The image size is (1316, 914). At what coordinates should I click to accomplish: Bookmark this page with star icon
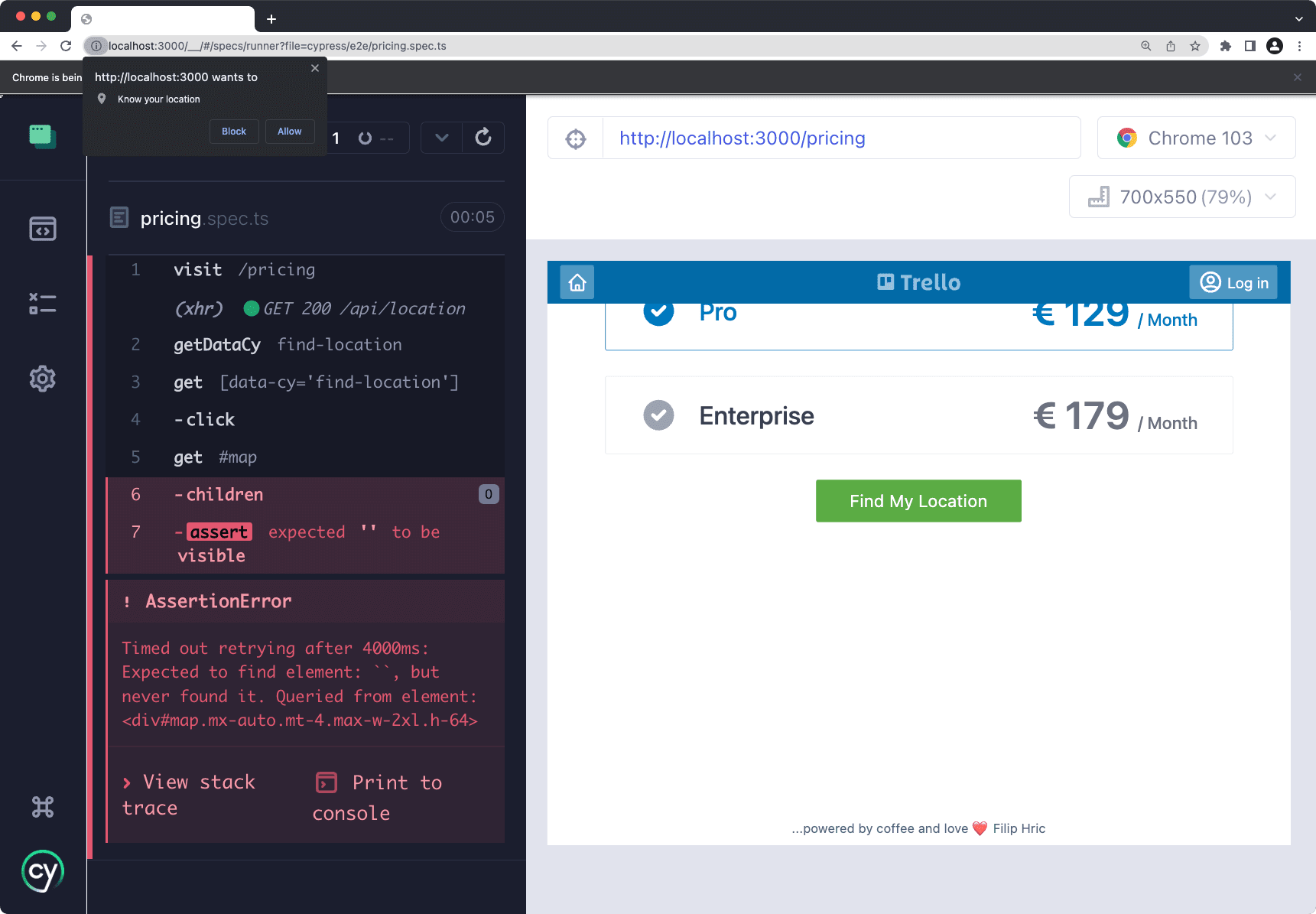(x=1195, y=46)
